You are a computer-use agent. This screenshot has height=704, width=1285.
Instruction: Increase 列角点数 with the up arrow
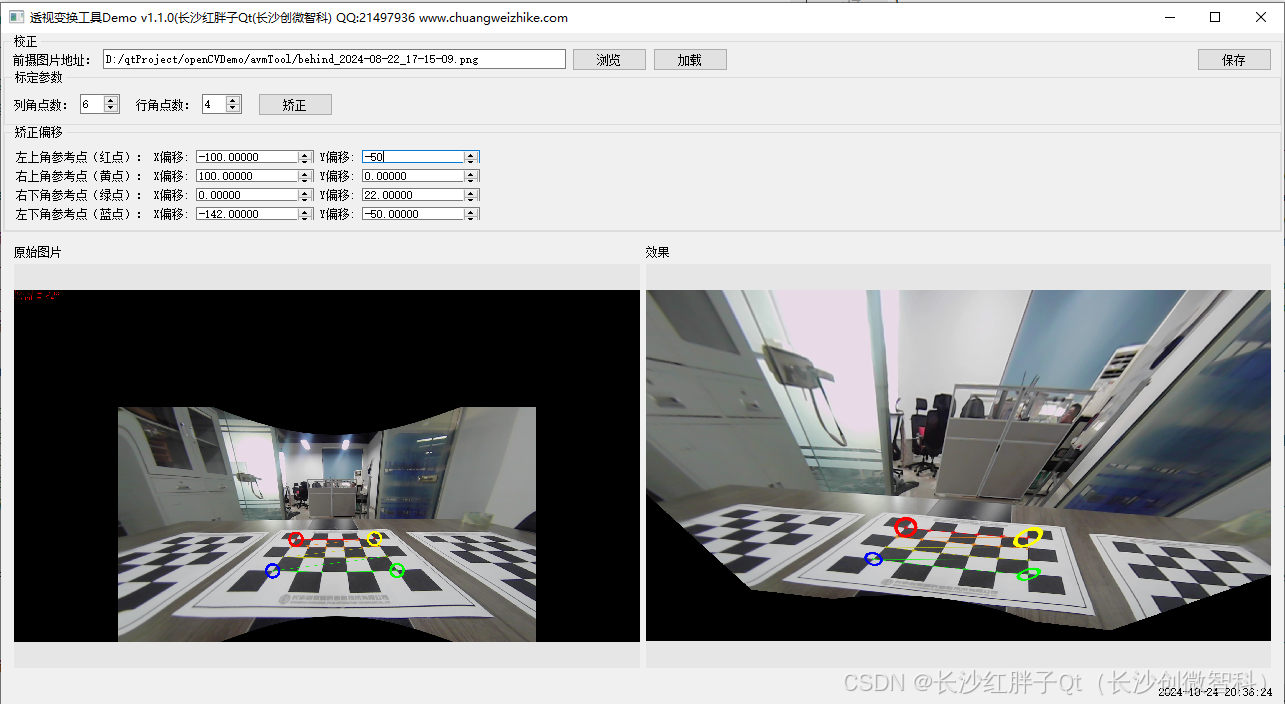[x=111, y=100]
